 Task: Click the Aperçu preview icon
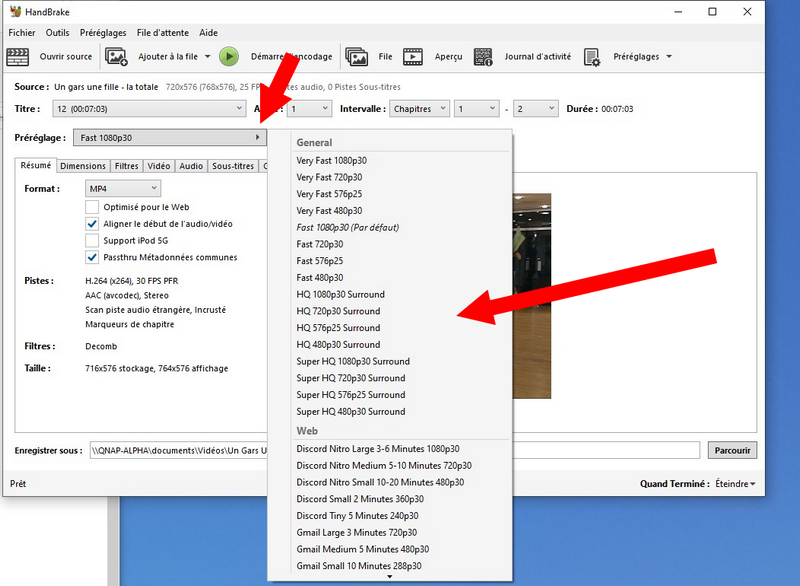pos(413,57)
